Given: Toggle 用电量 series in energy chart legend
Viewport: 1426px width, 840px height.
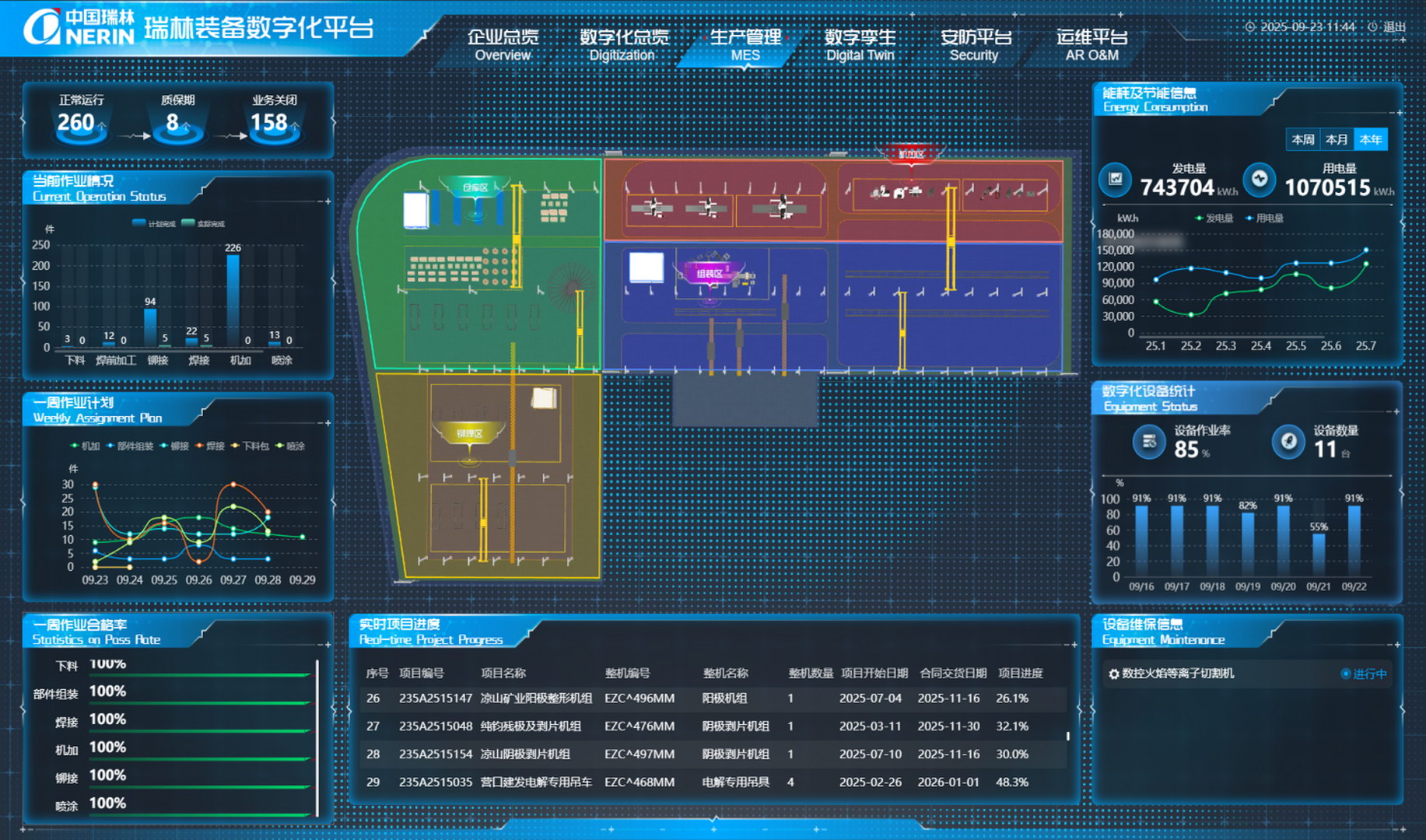Looking at the screenshot, I should [x=1264, y=218].
